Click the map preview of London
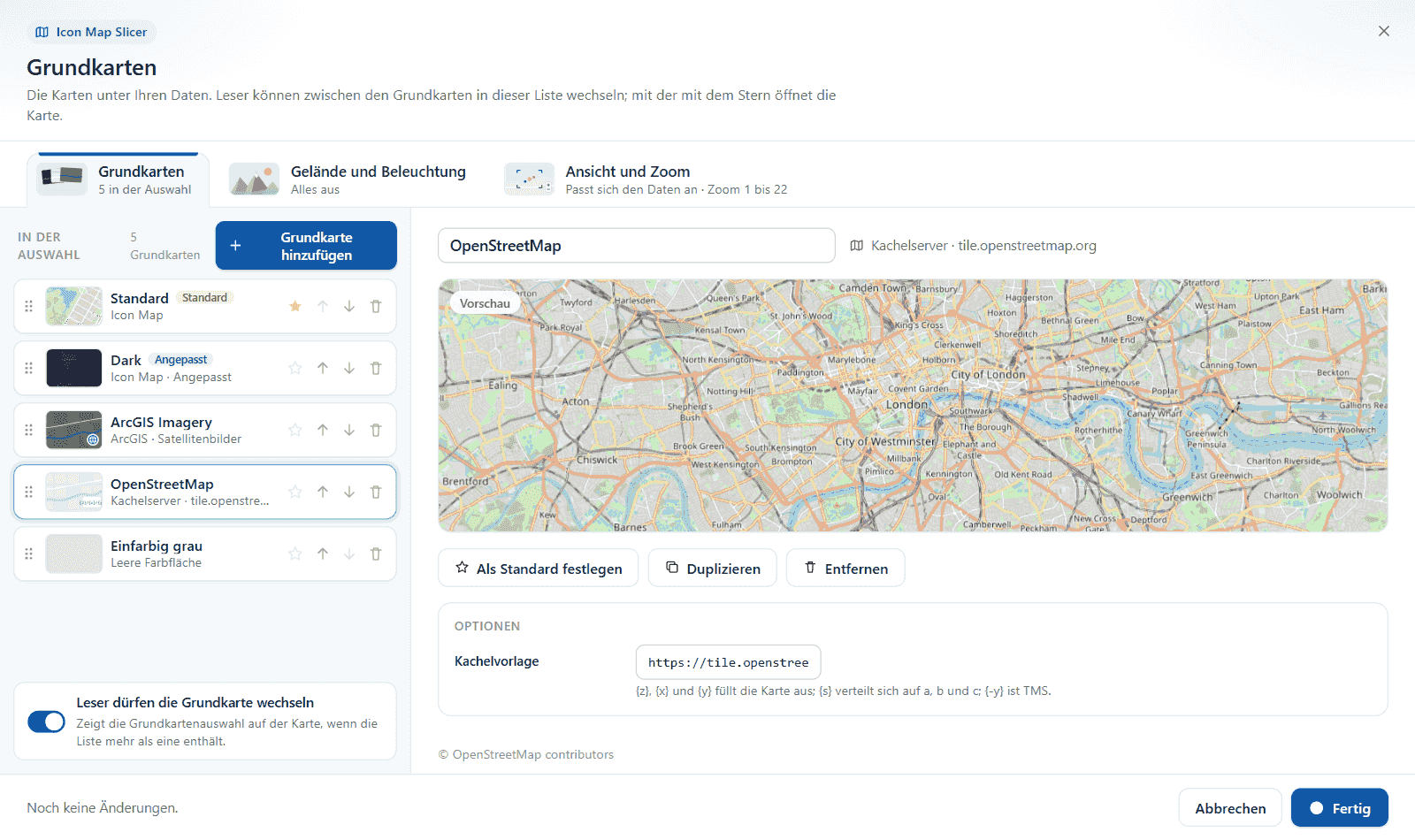 tap(913, 406)
